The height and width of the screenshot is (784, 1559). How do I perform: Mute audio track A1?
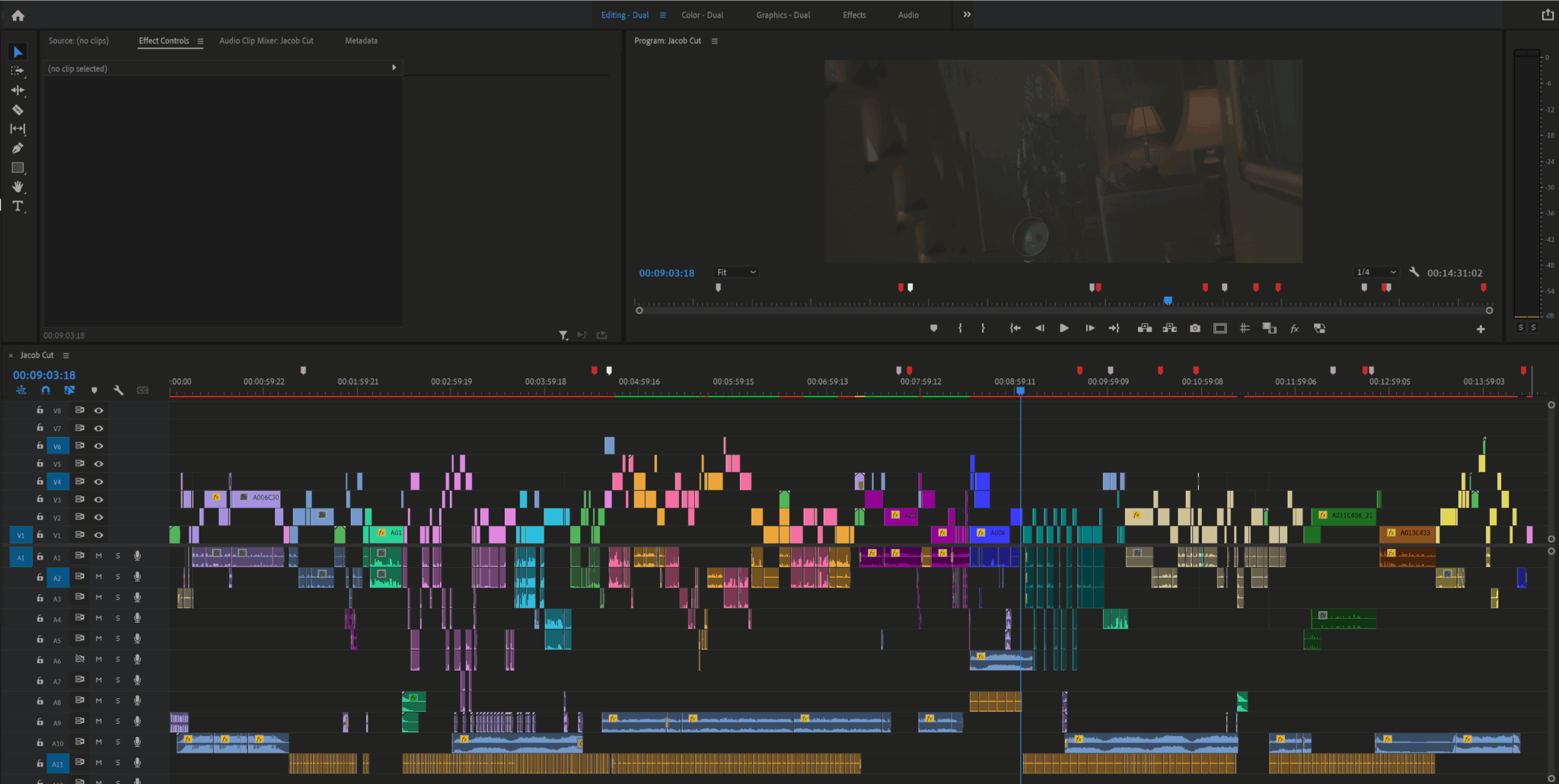point(98,556)
